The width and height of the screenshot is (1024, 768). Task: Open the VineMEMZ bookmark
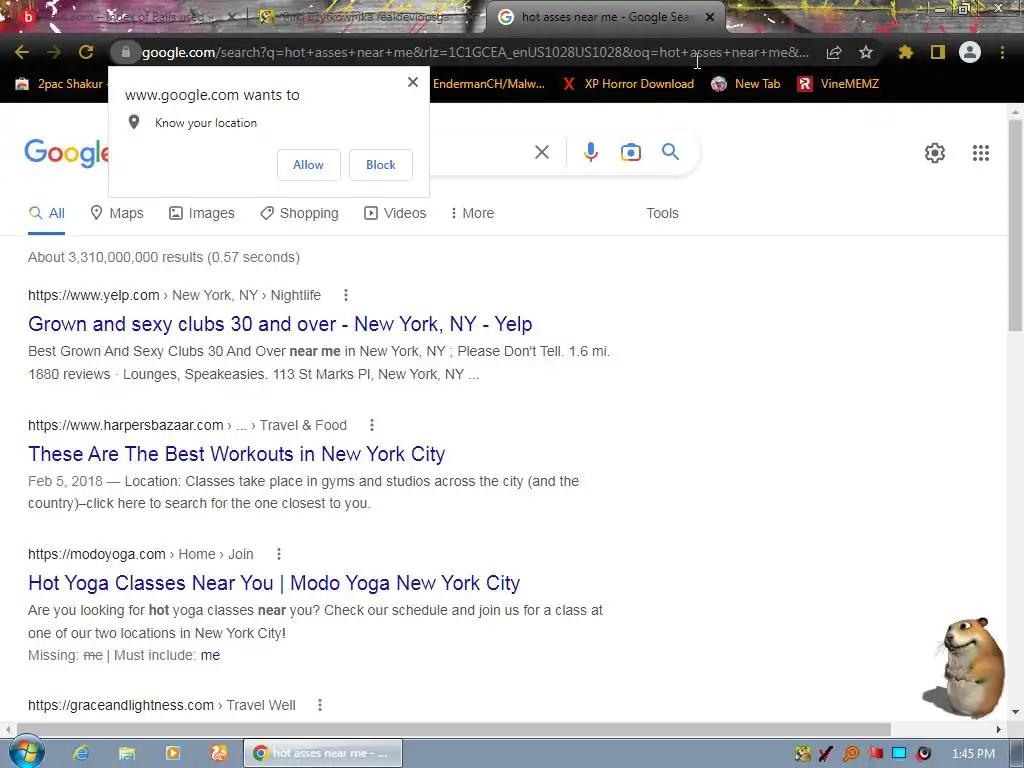click(839, 84)
